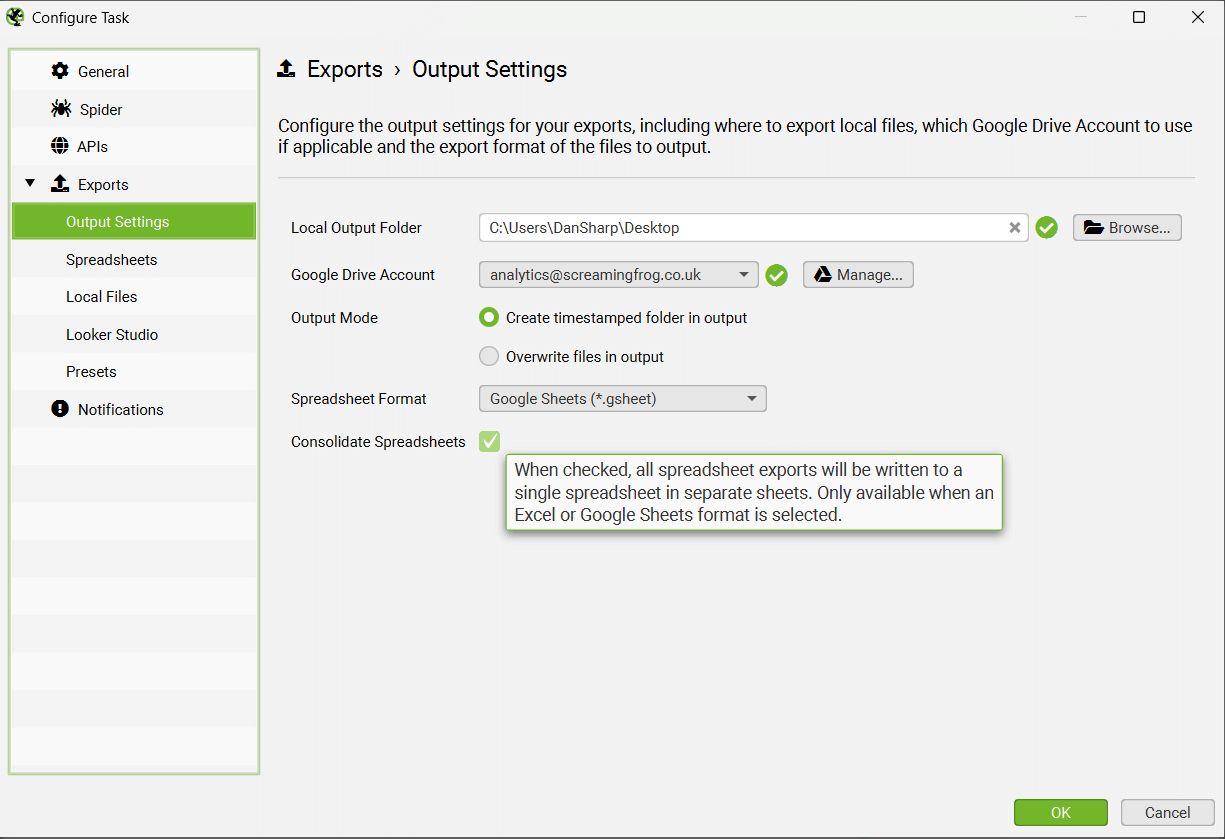Click green checkmark beside Google Drive Account

click(776, 275)
